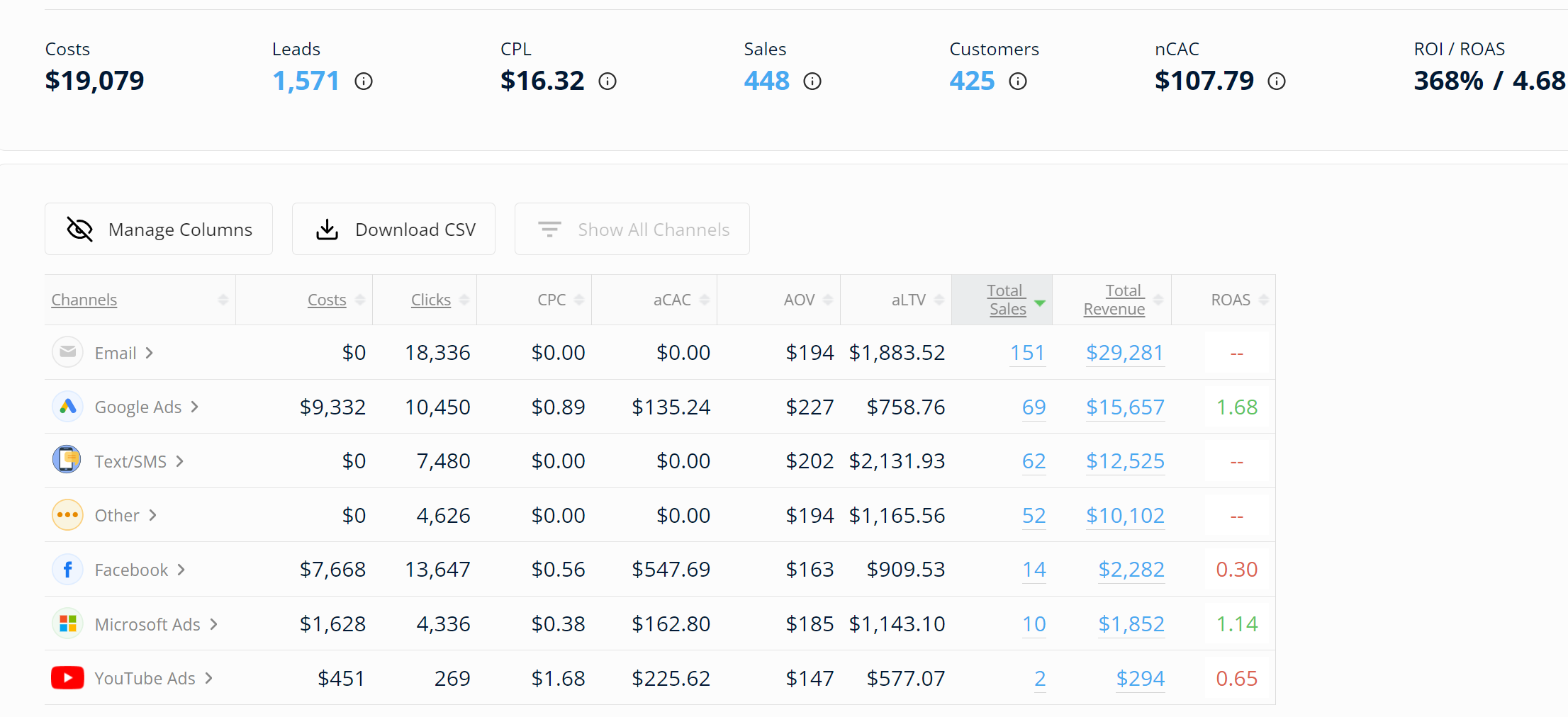Click the download arrow icon
Screen dimensions: 1568x717
click(x=327, y=230)
